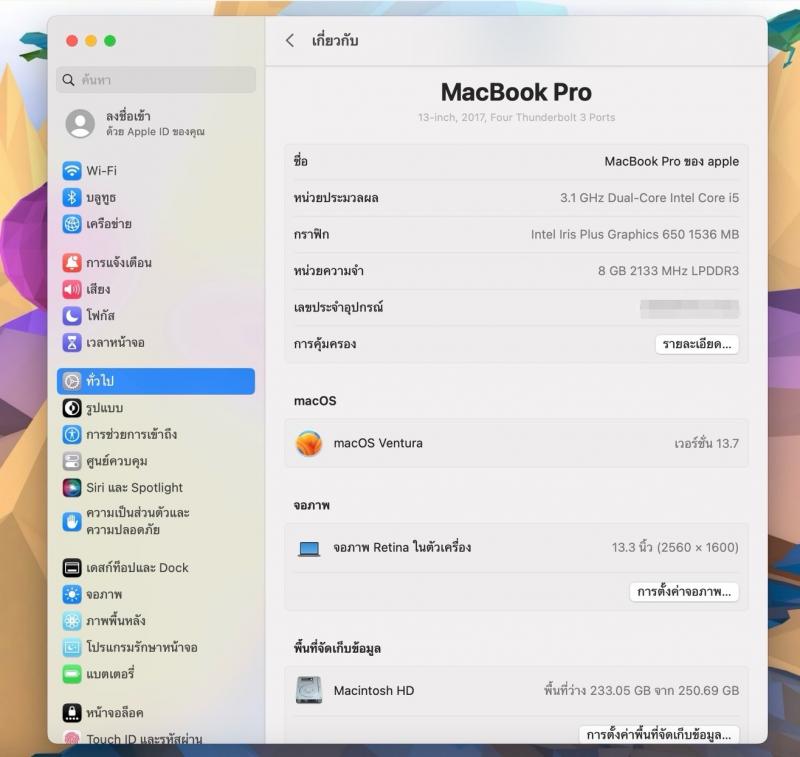Viewport: 800px width, 757px height.
Task: Click the Apple ID avatar icon
Action: (x=80, y=123)
